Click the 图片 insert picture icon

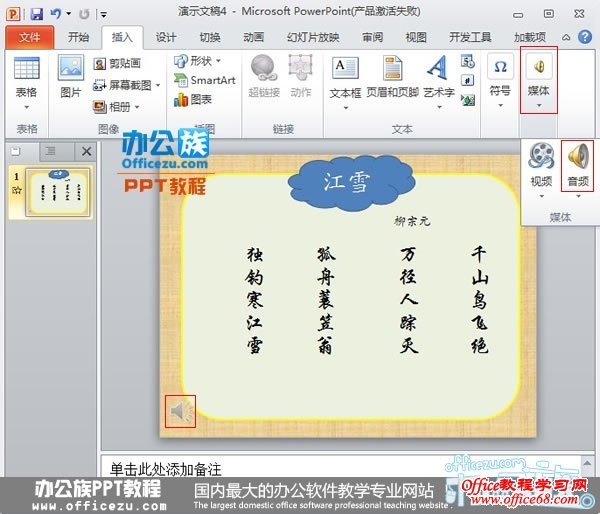71,68
